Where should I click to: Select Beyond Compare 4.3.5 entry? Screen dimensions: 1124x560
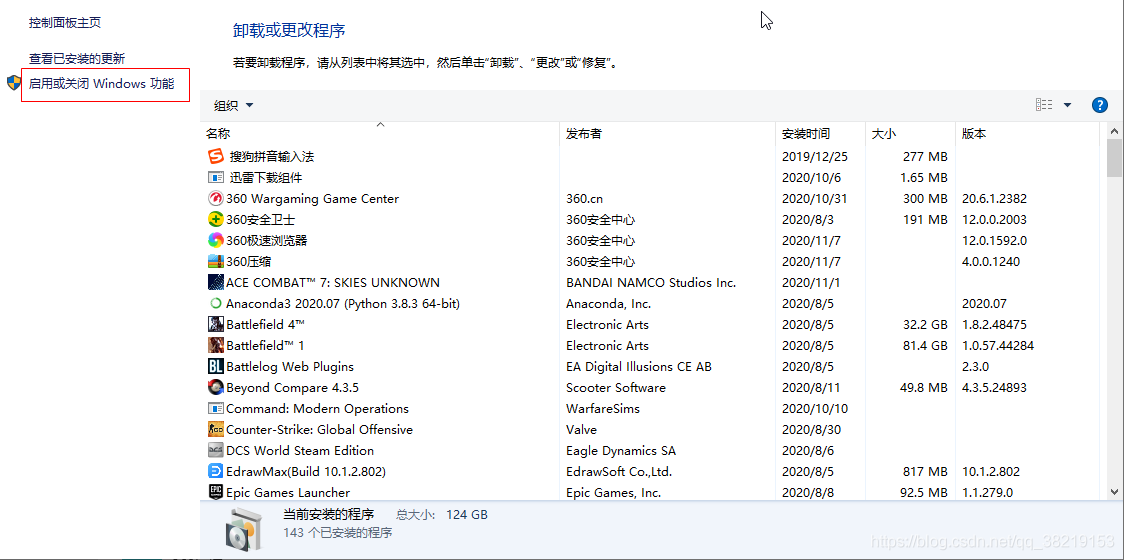(x=292, y=387)
